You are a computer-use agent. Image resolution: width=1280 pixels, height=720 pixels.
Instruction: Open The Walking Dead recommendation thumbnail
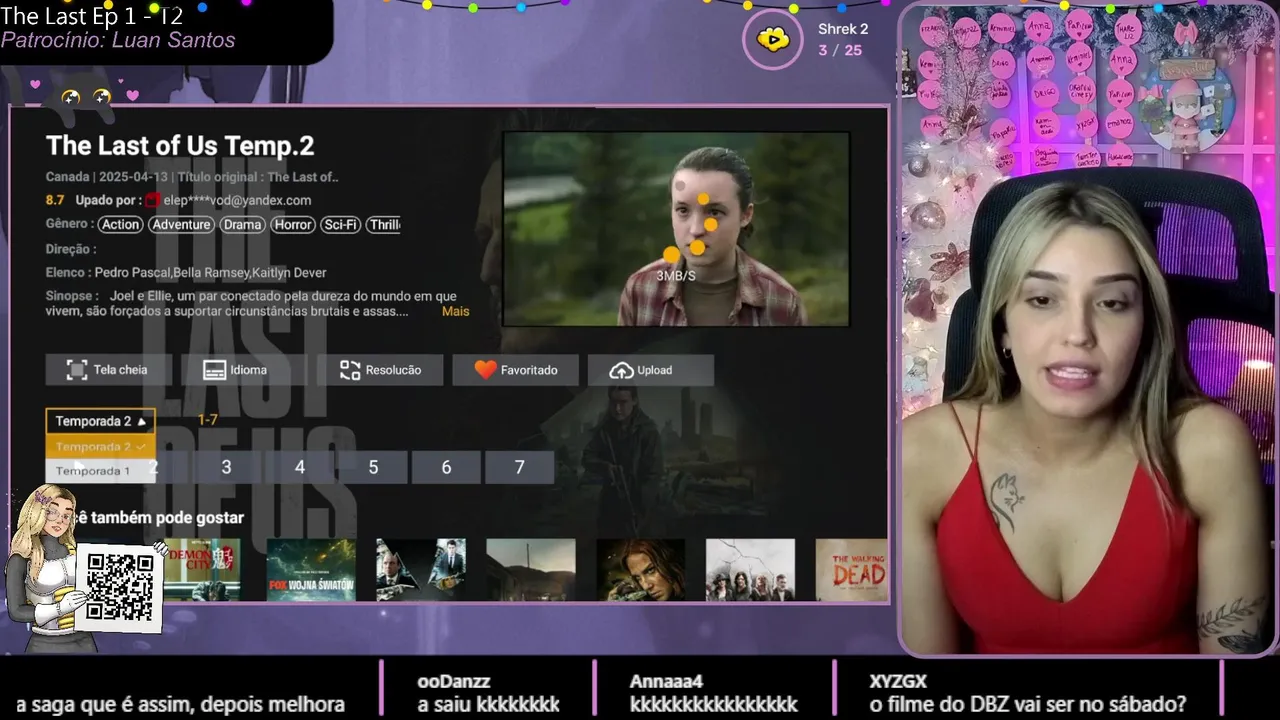[x=852, y=570]
